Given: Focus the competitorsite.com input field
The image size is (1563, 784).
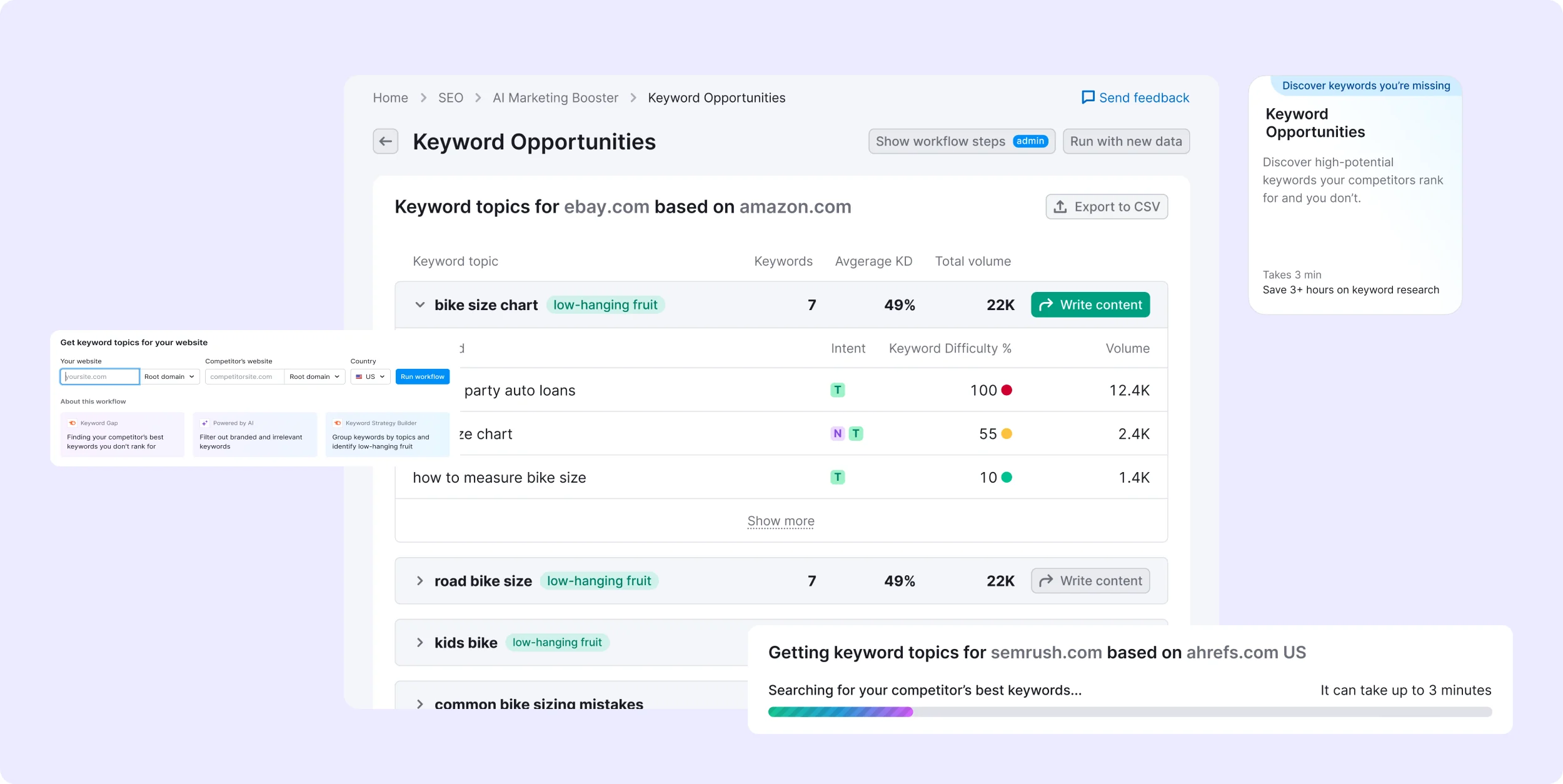Looking at the screenshot, I should pyautogui.click(x=244, y=376).
